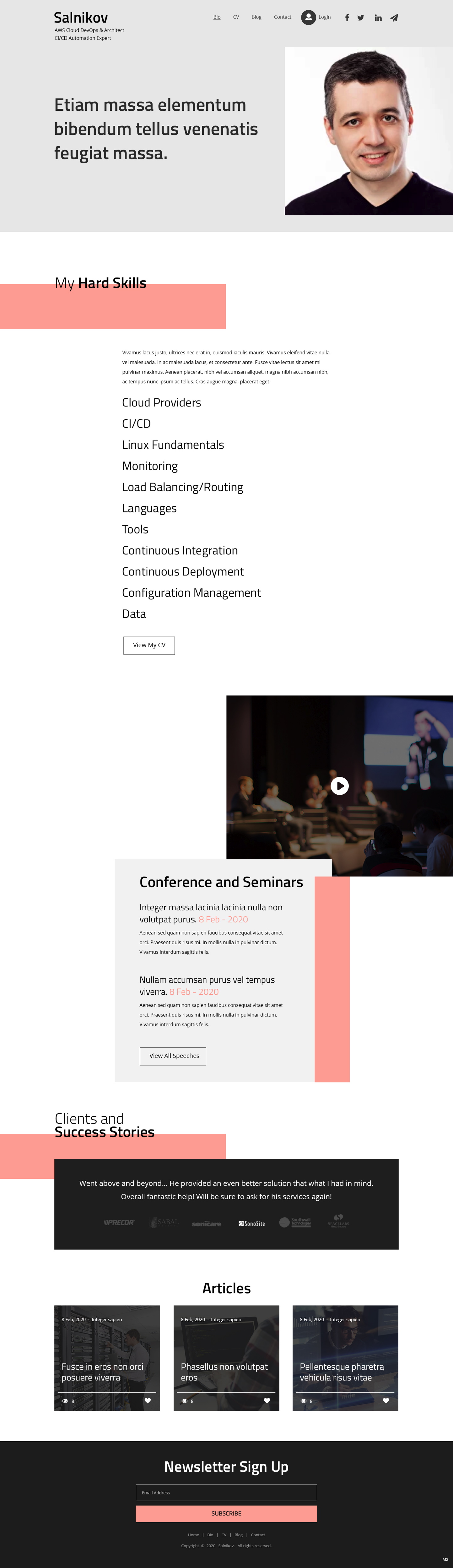This screenshot has height=1568, width=453.
Task: Click the AWS Cloud DevOps & Architect tagline
Action: [89, 30]
